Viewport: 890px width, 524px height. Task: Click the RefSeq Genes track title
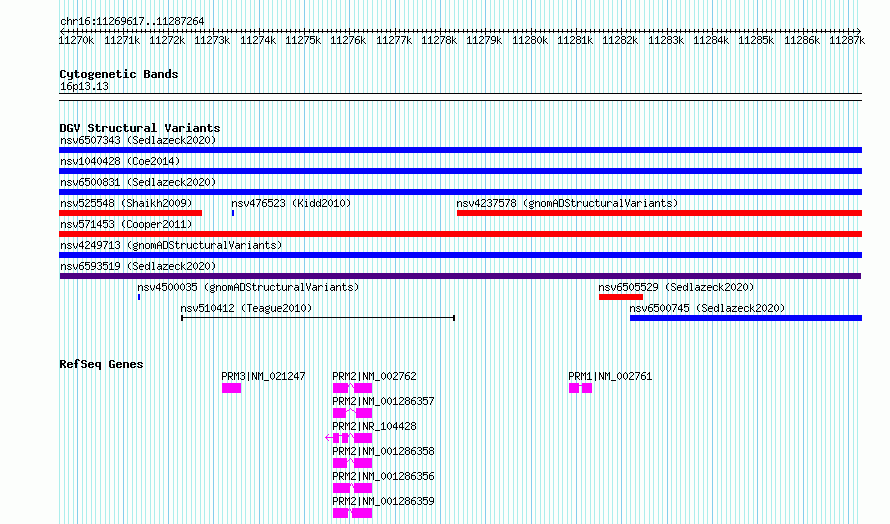(101, 364)
